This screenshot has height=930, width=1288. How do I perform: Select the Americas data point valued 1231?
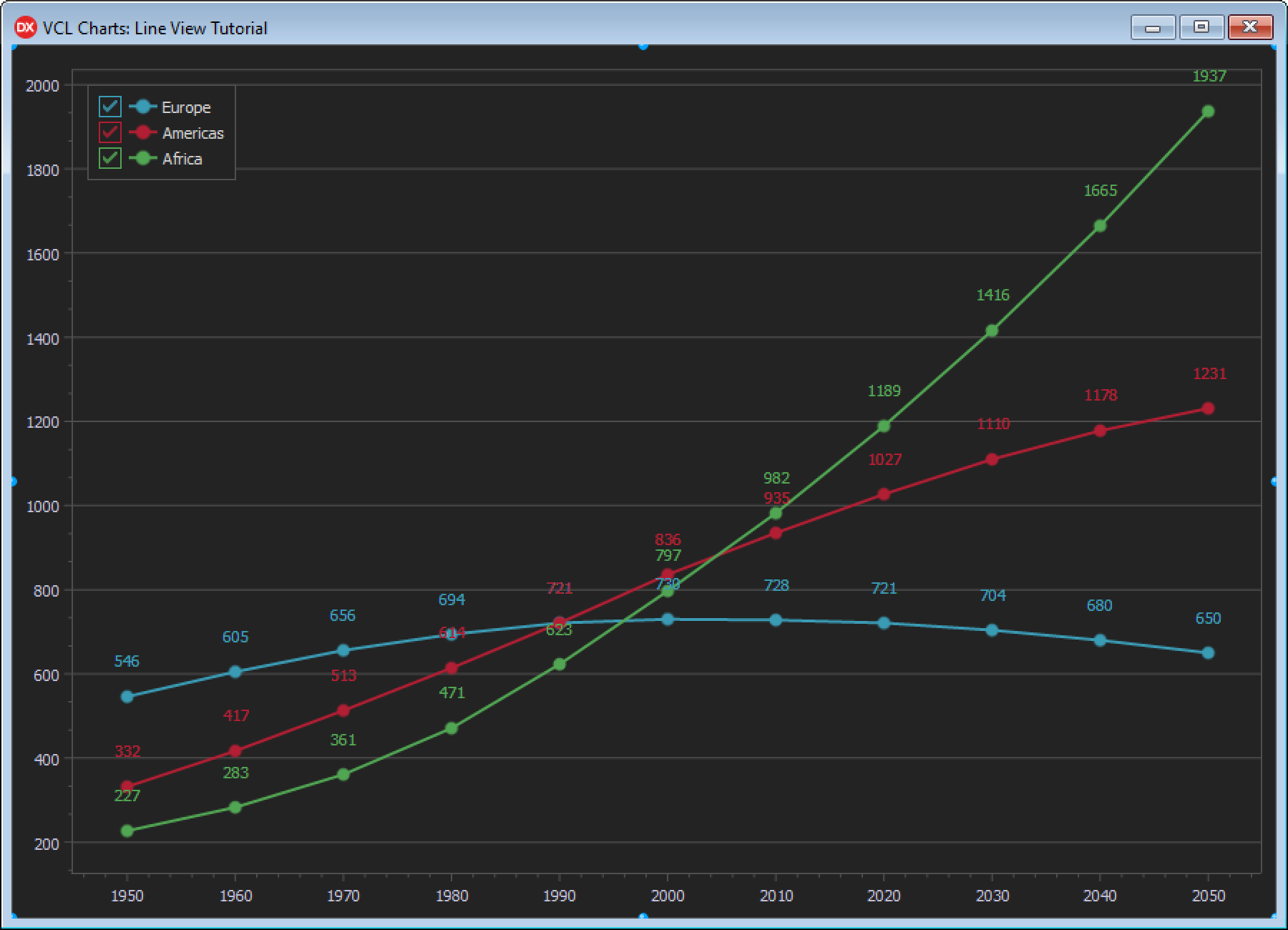click(x=1208, y=408)
